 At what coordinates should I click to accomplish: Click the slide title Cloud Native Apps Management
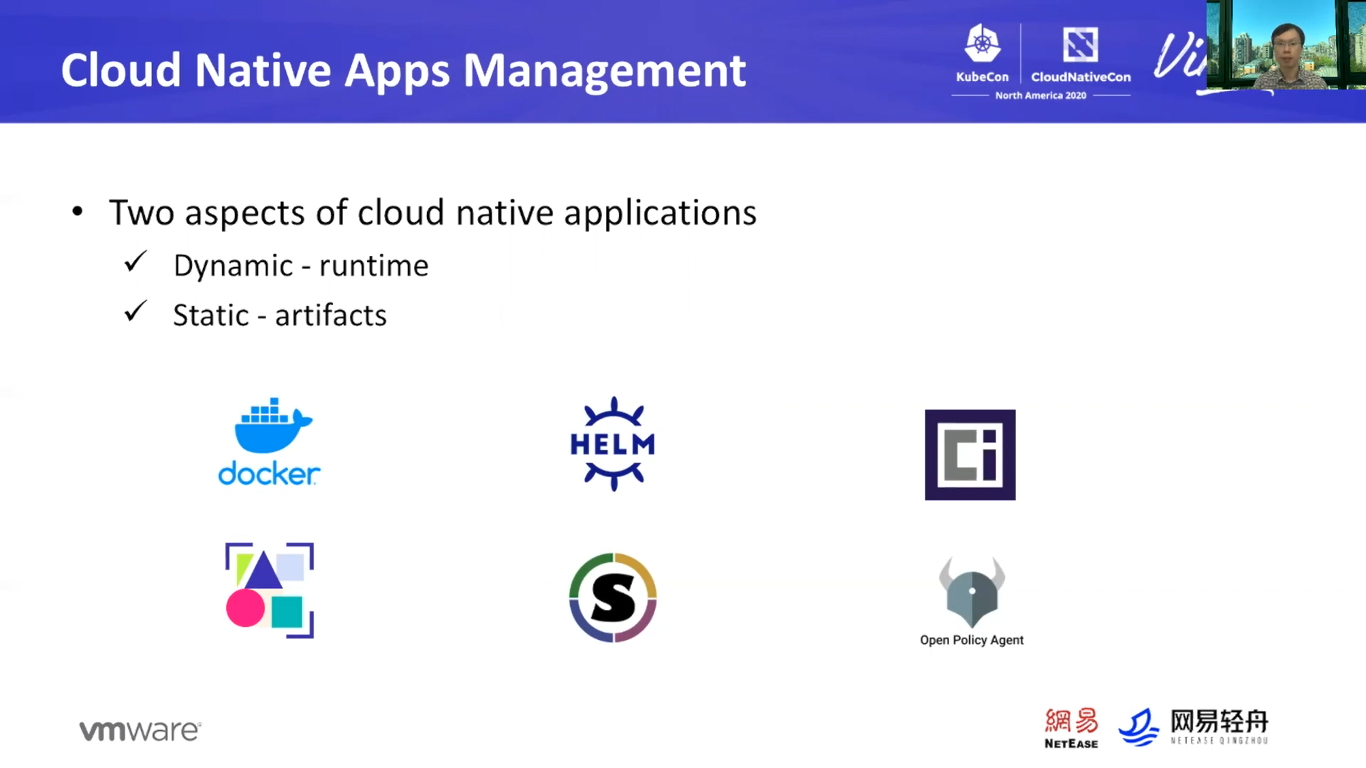click(403, 70)
